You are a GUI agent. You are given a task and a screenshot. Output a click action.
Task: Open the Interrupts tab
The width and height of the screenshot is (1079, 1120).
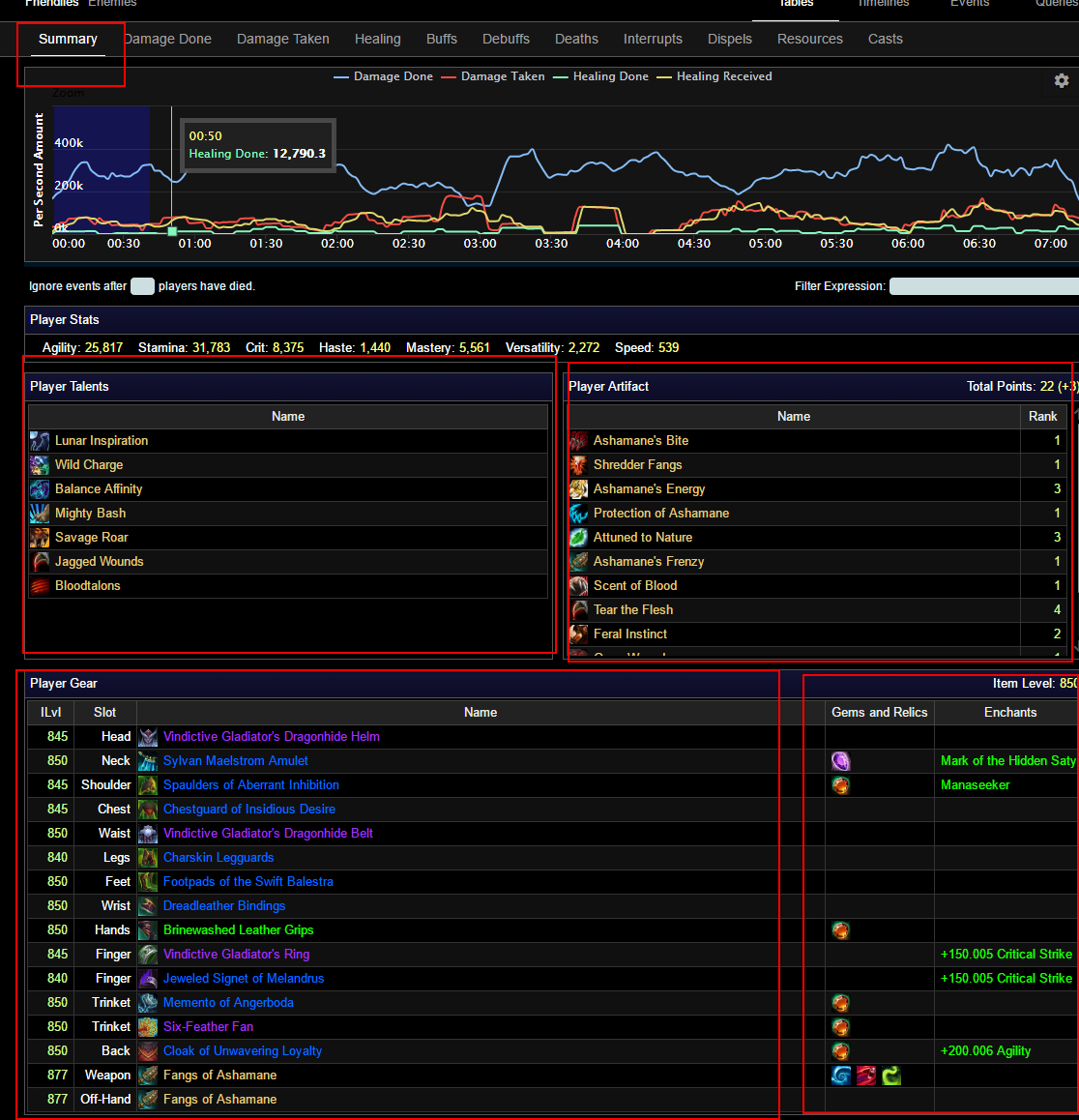point(653,40)
